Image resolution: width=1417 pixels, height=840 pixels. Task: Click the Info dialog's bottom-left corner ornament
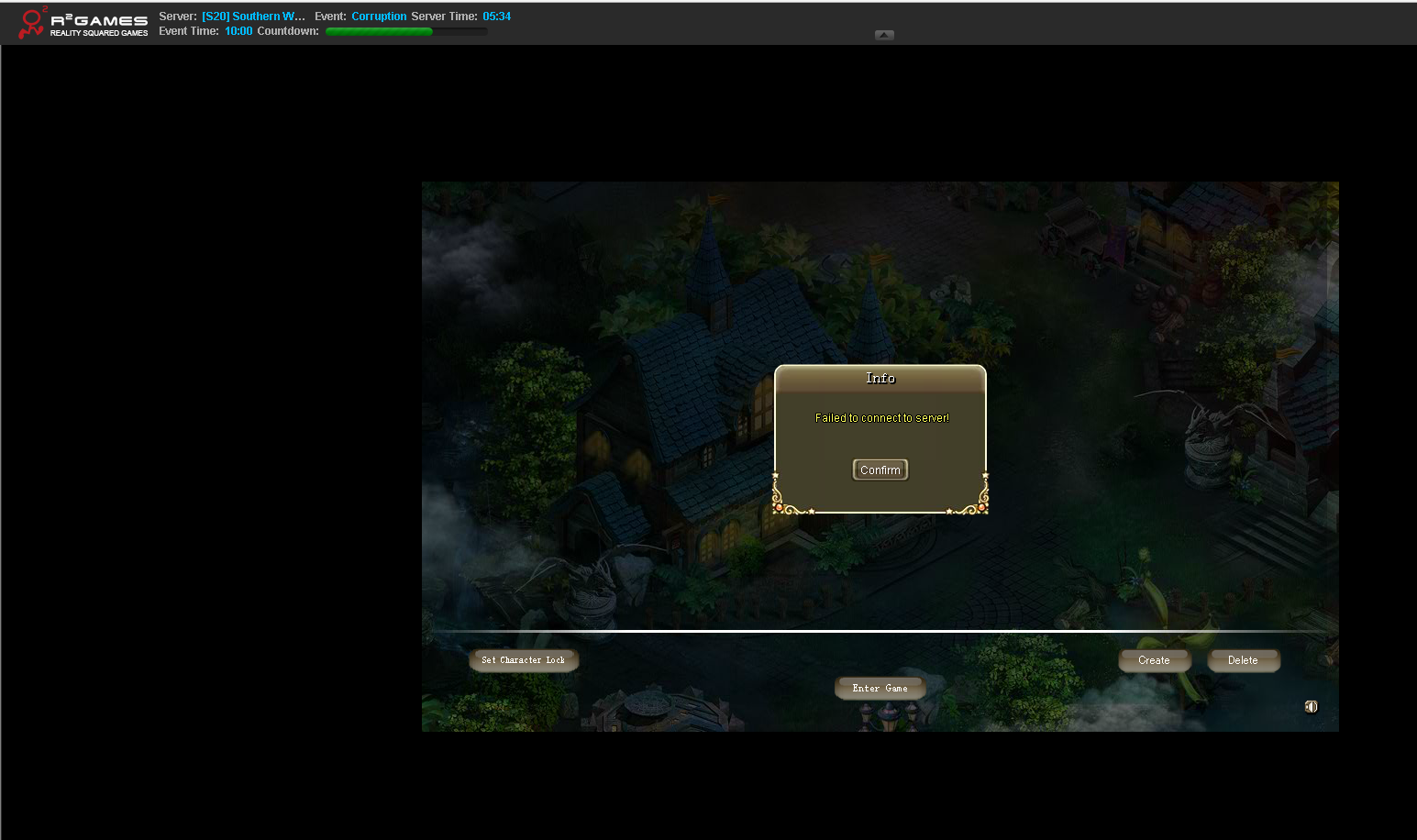tap(787, 501)
